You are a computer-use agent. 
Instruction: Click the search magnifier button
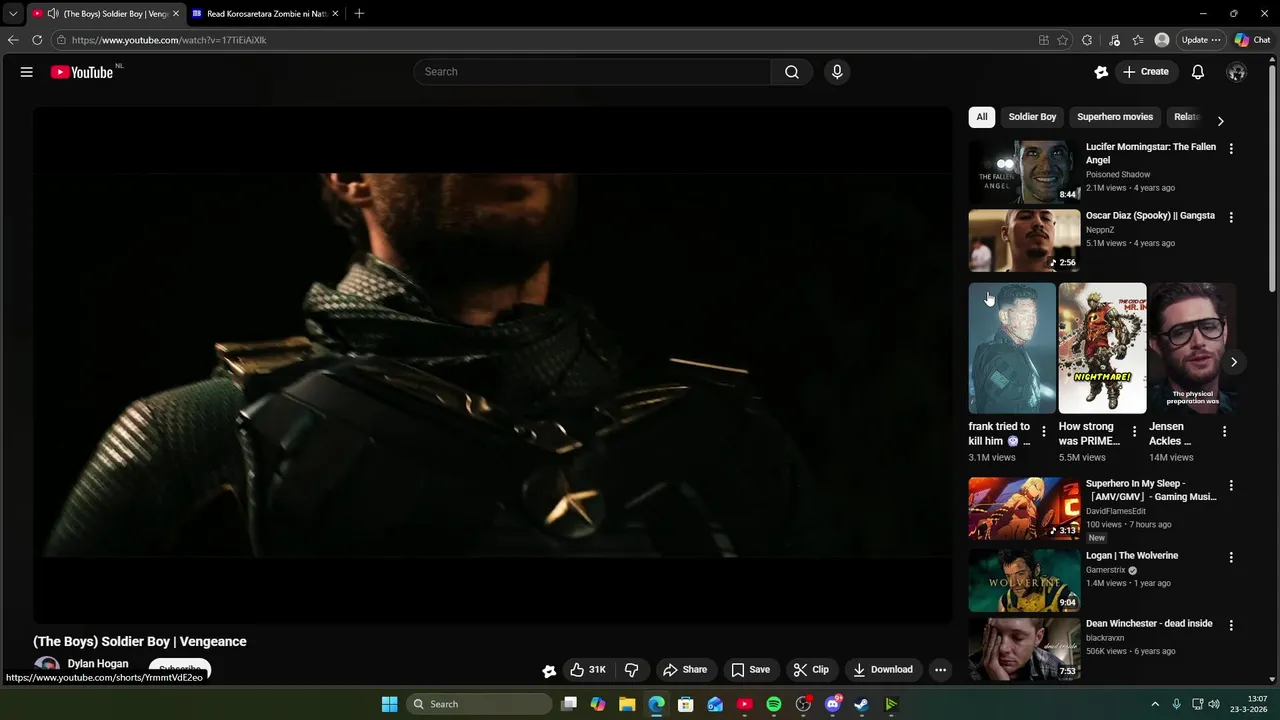[792, 72]
